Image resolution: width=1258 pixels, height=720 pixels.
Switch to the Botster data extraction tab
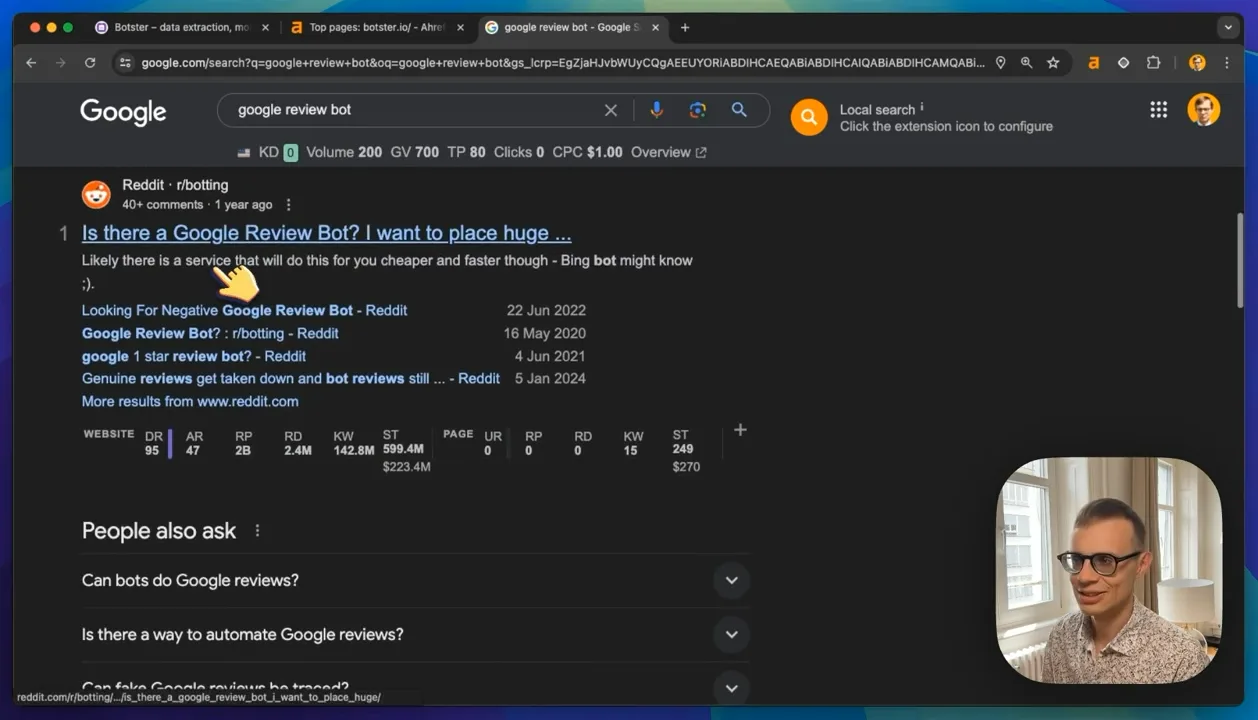coord(180,27)
